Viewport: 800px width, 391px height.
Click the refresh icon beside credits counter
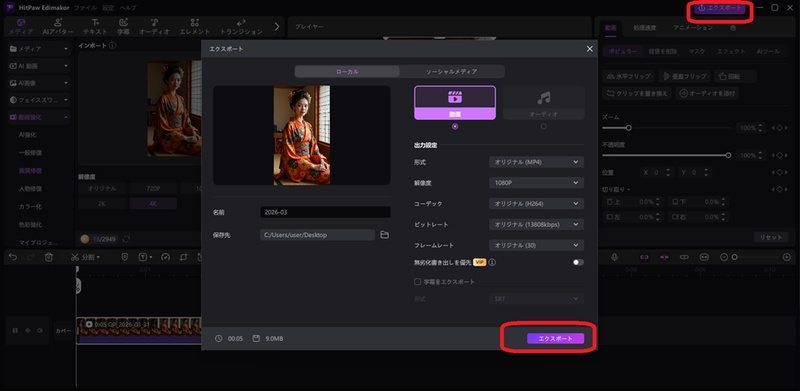(x=126, y=238)
